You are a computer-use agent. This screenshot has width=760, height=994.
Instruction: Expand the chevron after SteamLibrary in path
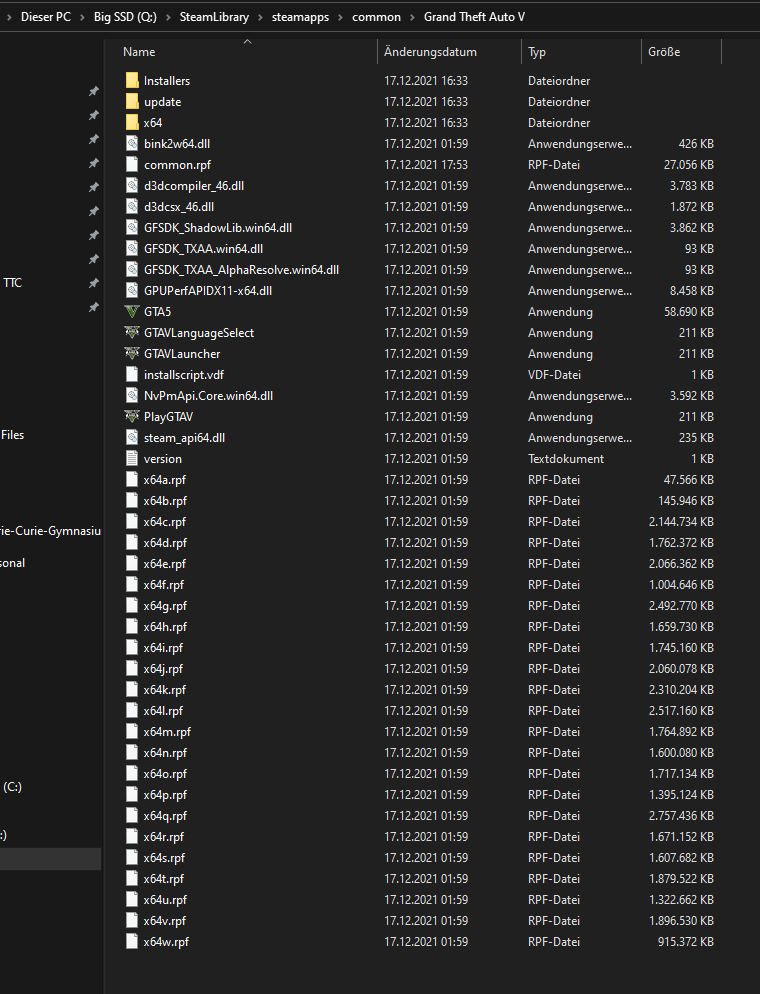coord(258,17)
